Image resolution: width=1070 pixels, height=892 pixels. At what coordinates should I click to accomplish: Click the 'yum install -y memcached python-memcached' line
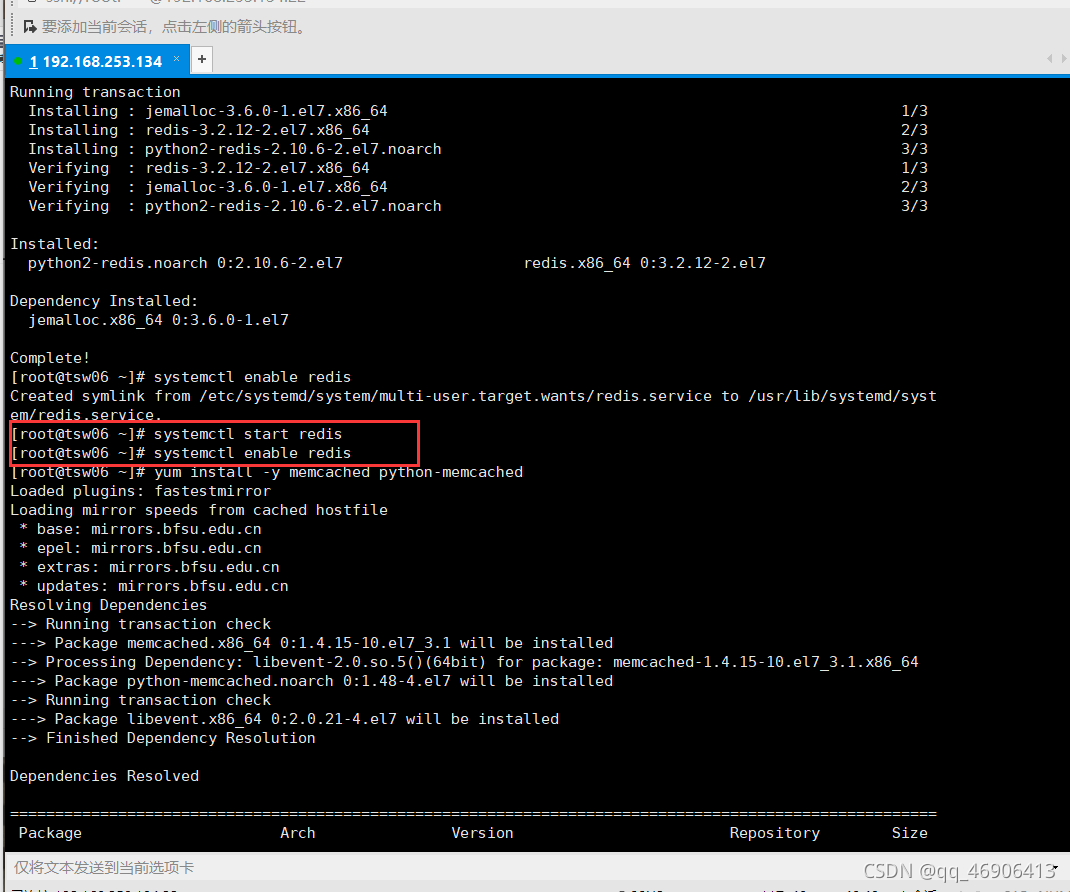(x=267, y=472)
